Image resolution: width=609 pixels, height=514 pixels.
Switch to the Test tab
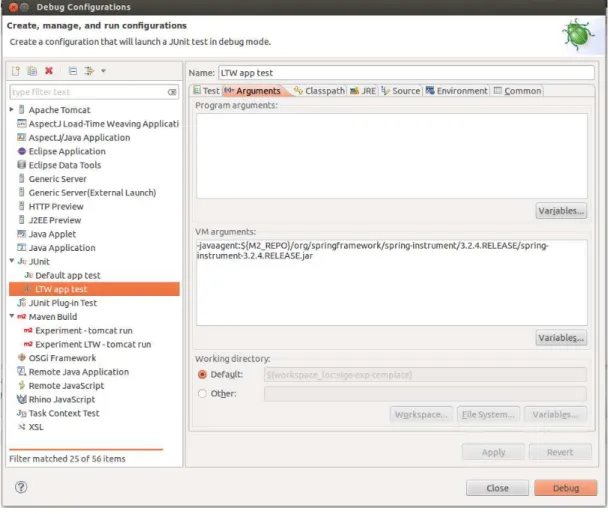click(207, 91)
